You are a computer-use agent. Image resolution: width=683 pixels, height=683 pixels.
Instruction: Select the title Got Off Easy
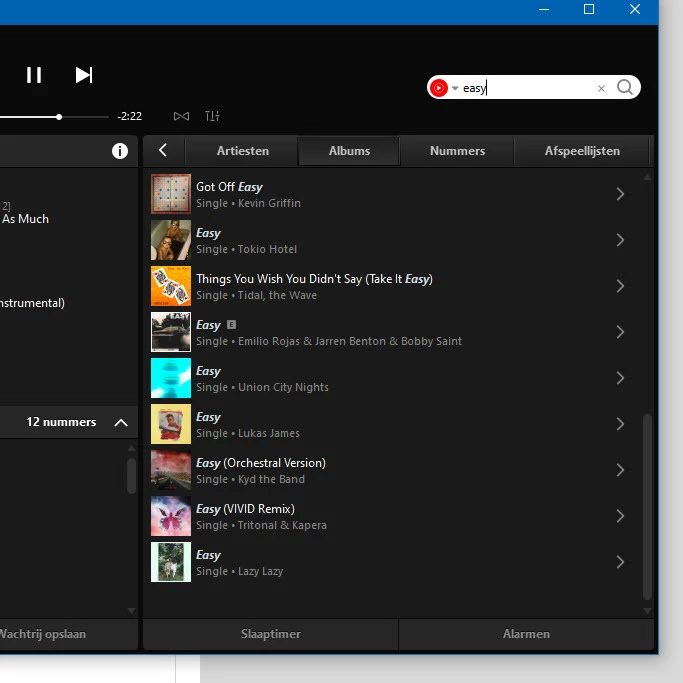(x=229, y=187)
